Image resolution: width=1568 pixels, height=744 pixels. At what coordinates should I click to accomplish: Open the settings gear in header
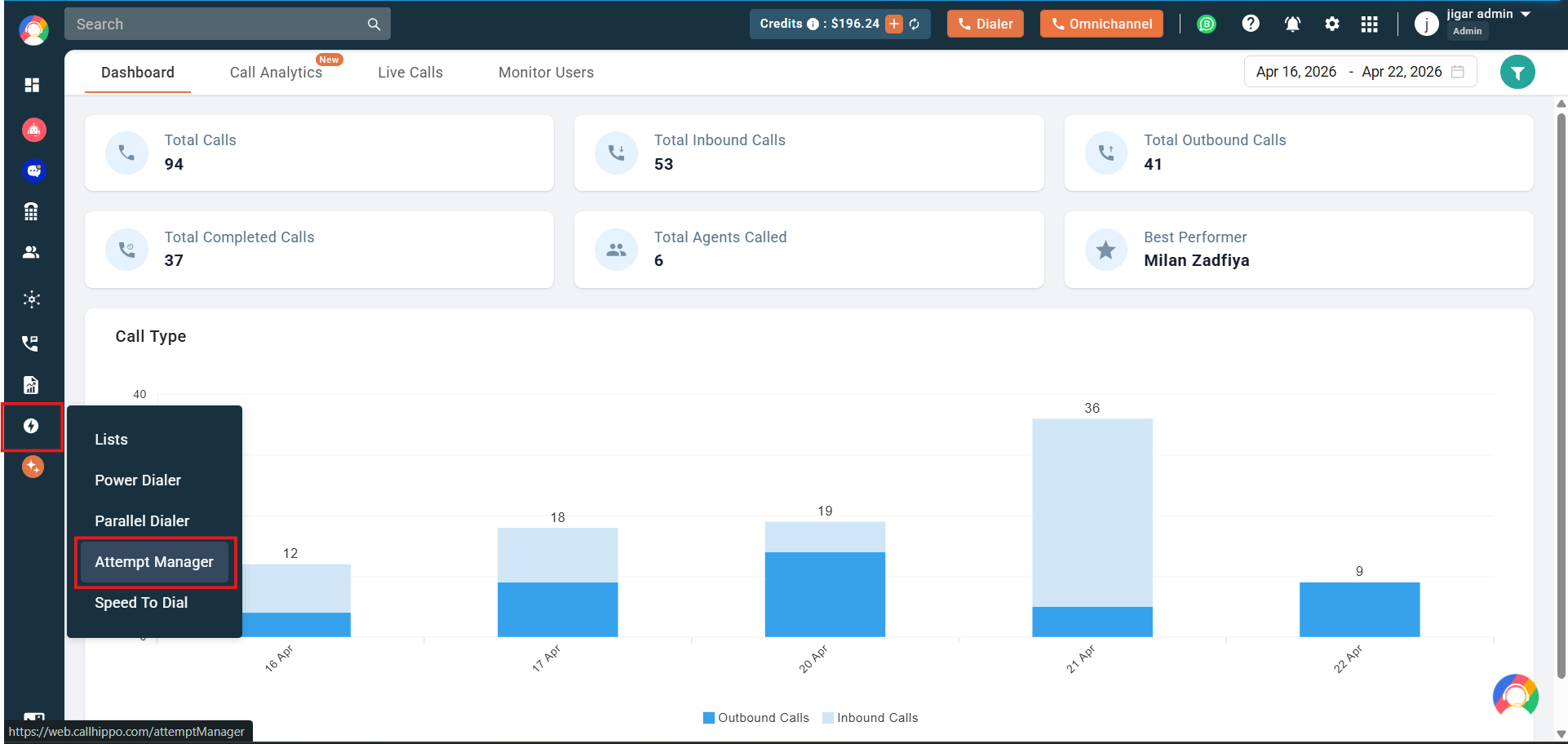[x=1332, y=24]
